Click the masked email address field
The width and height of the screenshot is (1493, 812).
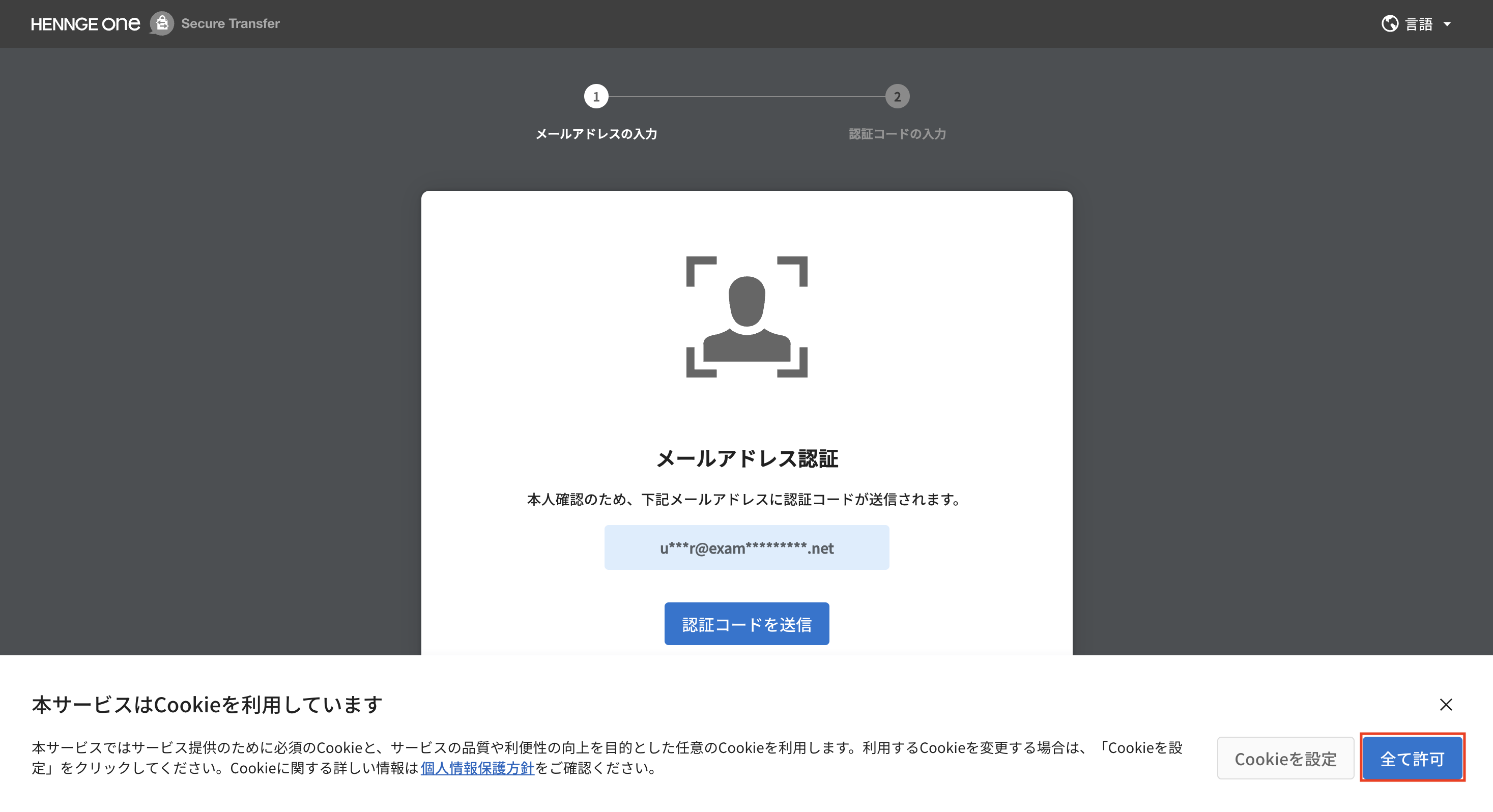point(747,548)
